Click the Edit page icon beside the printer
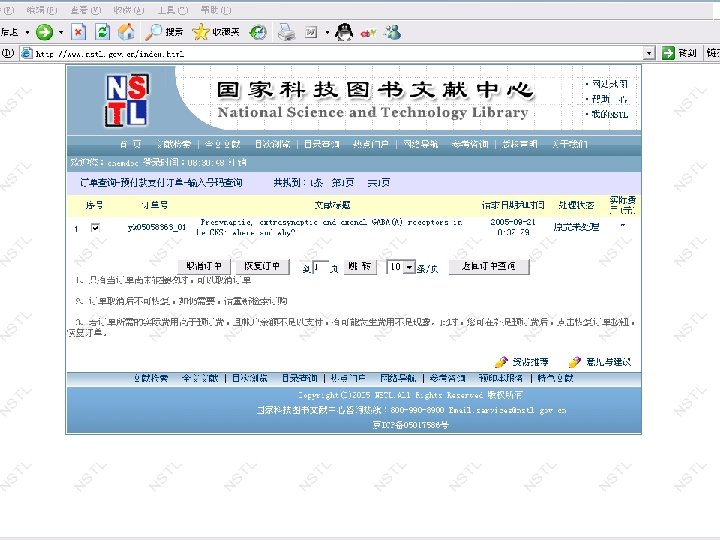The image size is (720, 540). (311, 32)
